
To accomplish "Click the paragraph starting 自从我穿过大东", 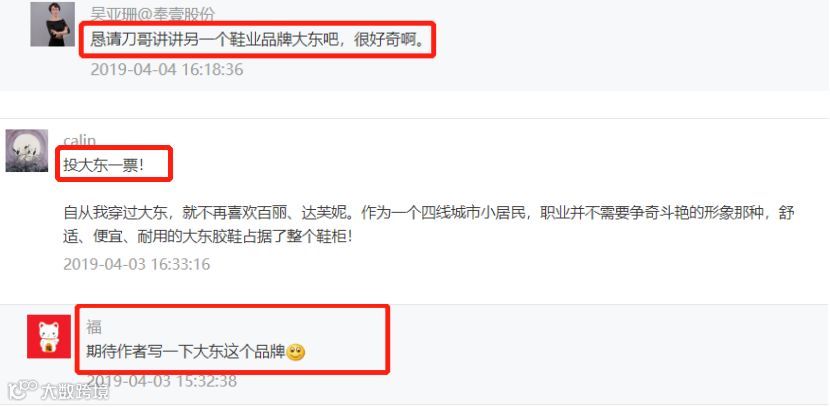I will [429, 225].
